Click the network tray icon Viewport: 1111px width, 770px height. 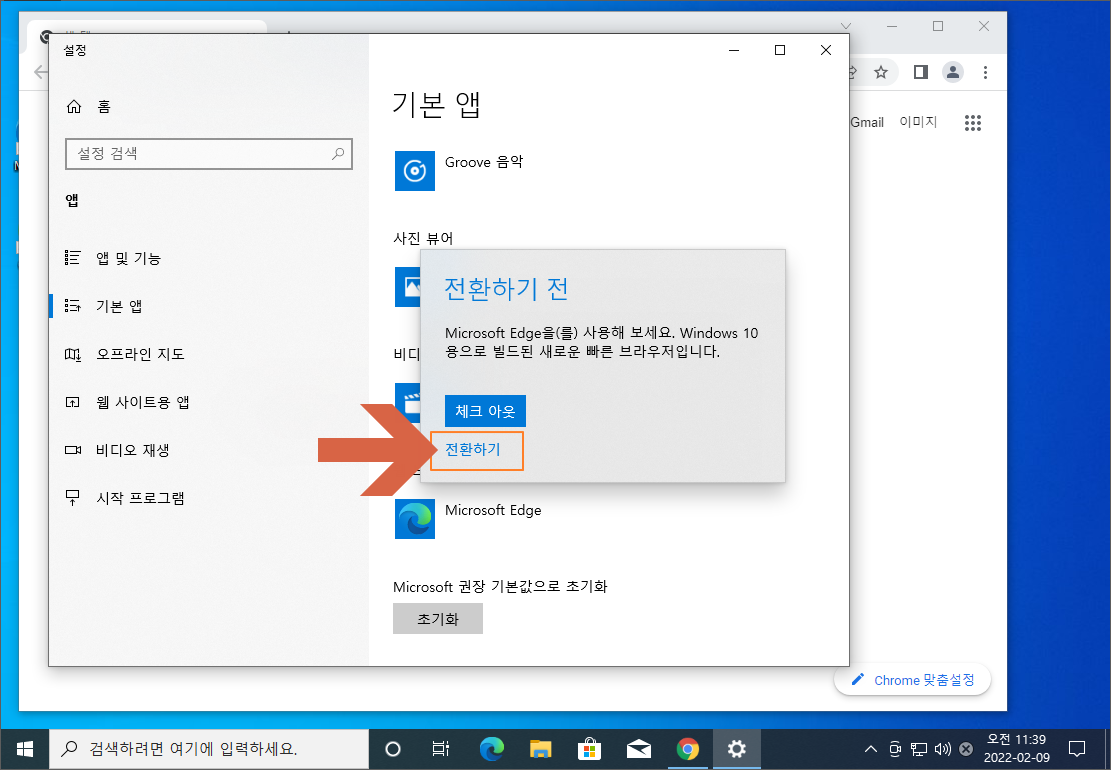tap(919, 749)
